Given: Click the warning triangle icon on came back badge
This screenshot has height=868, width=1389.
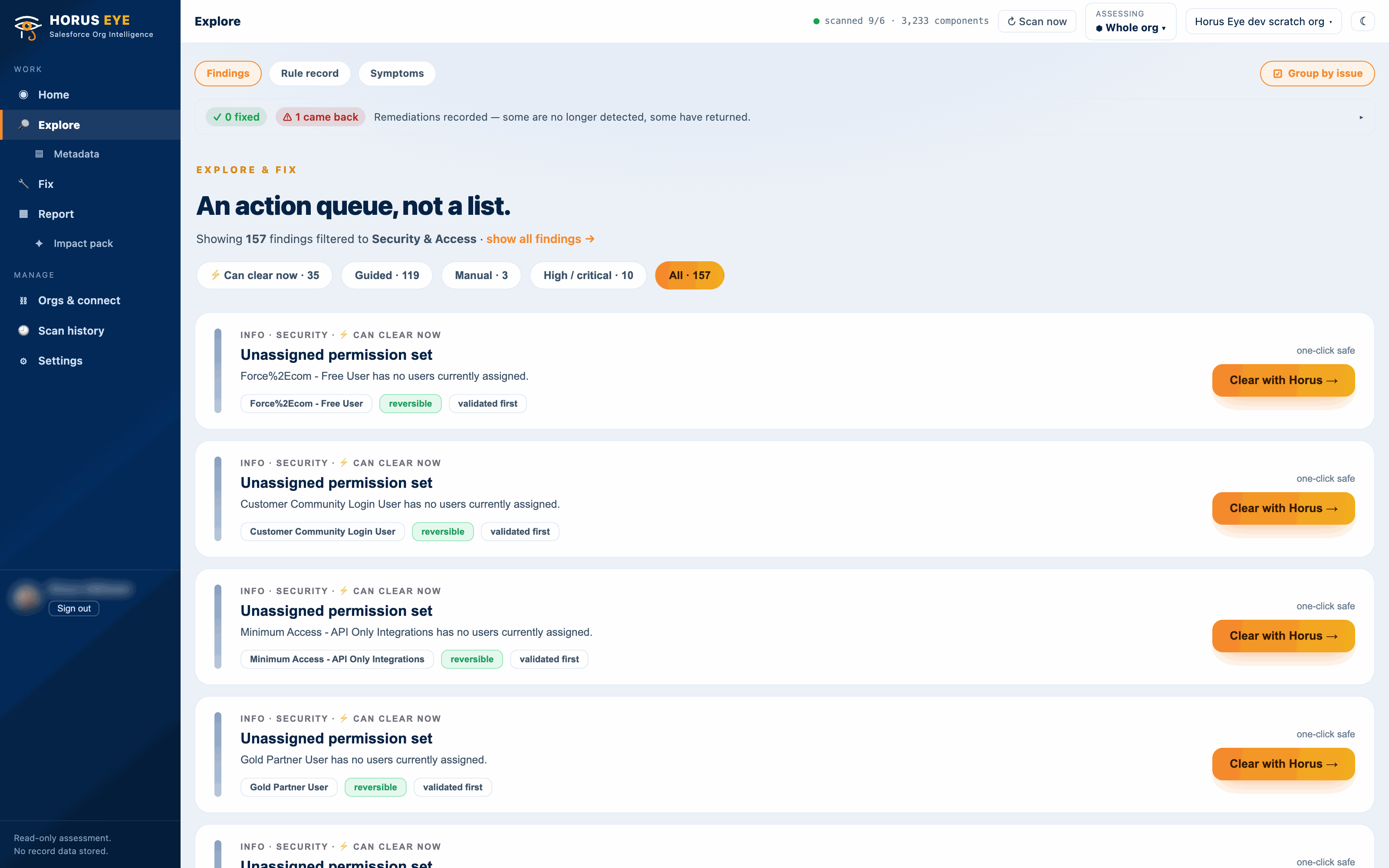Looking at the screenshot, I should pos(287,117).
